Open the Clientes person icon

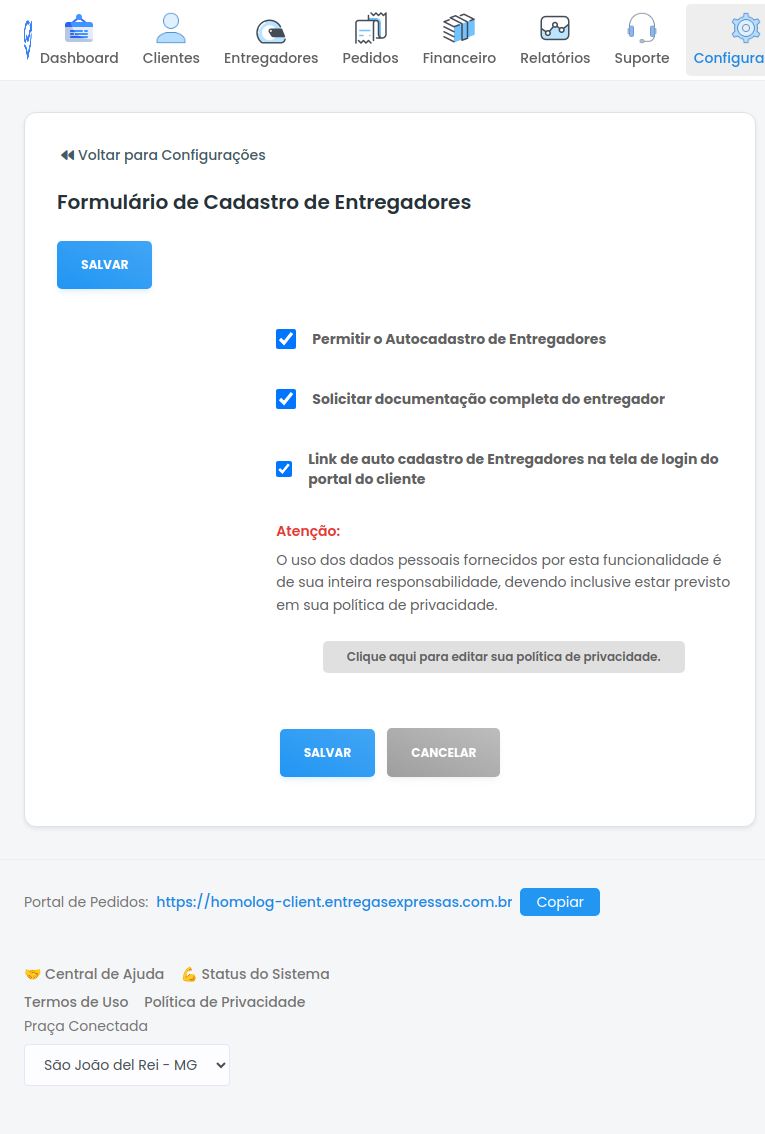(171, 29)
